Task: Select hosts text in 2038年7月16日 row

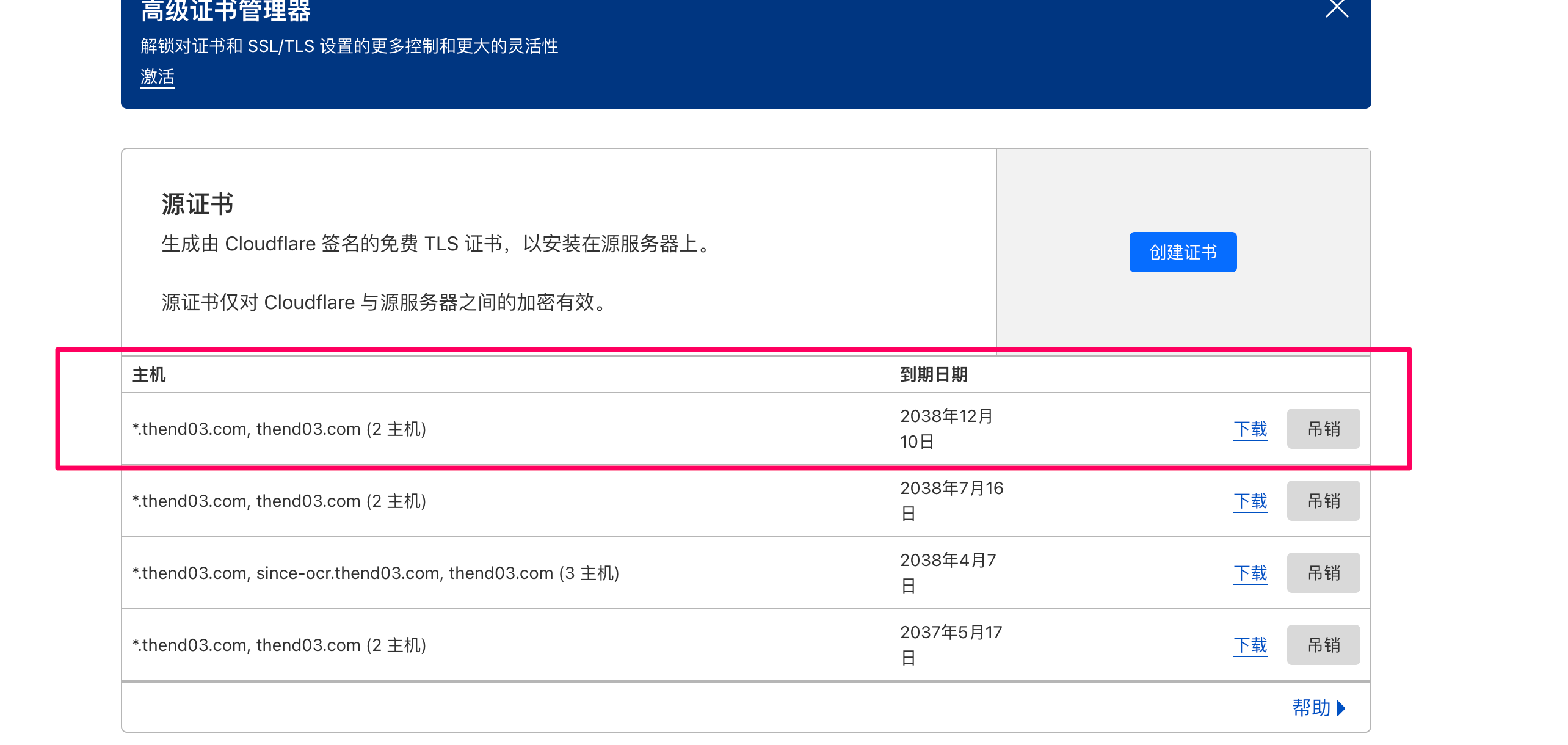Action: 279,501
